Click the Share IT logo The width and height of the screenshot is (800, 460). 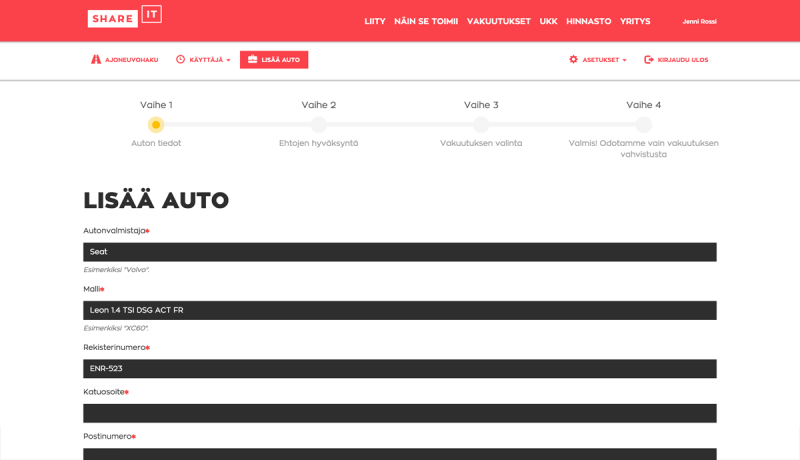[124, 17]
